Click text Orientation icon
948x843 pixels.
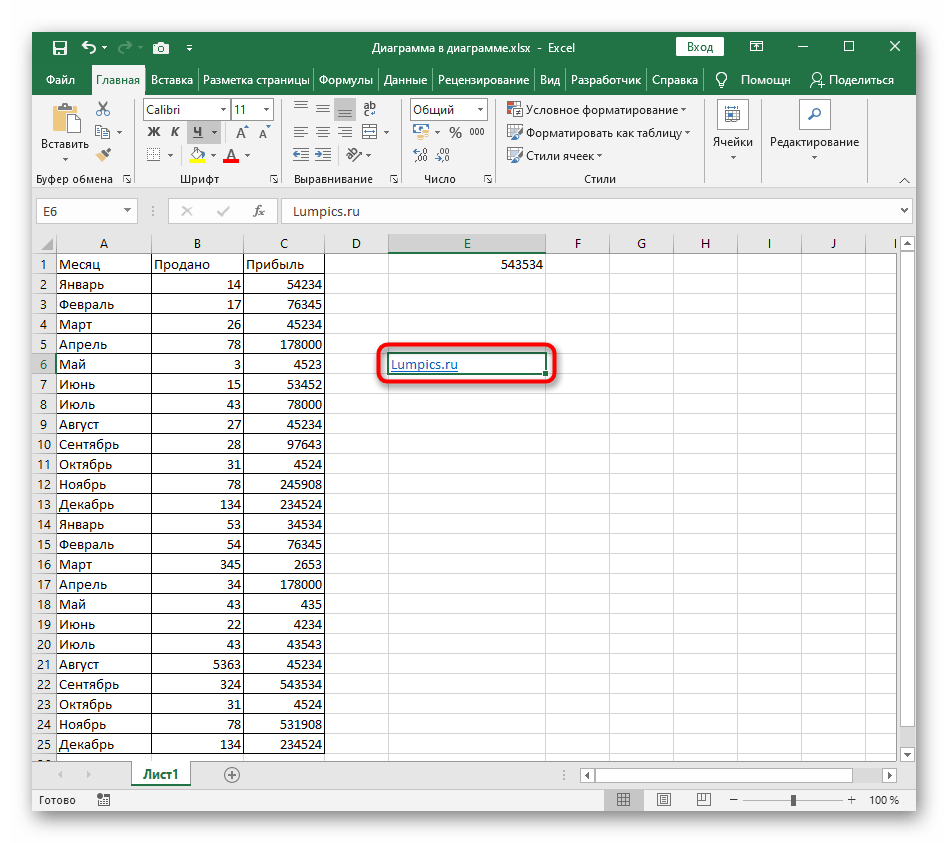point(354,155)
